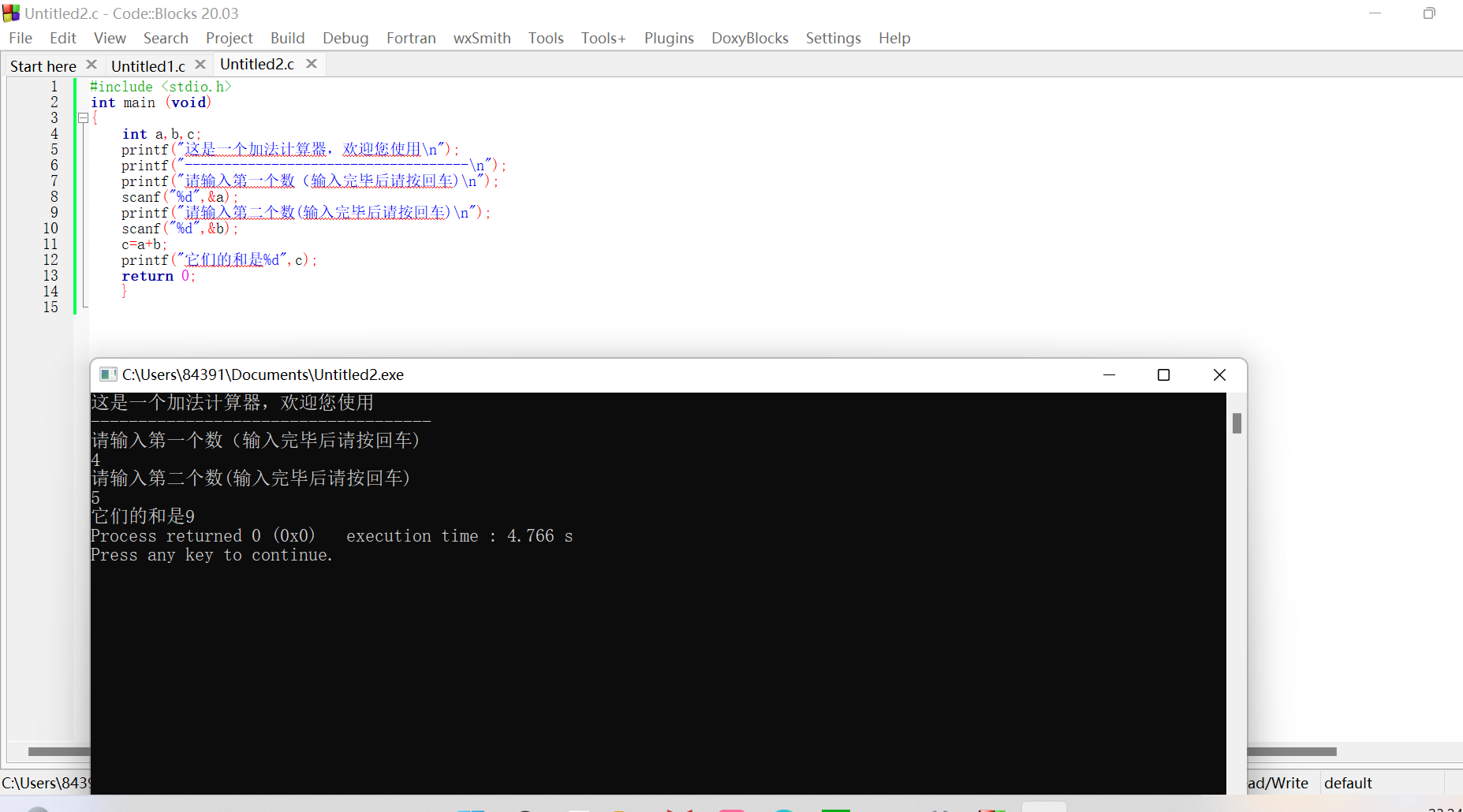Open the Edit menu
The width and height of the screenshot is (1463, 812).
pos(62,38)
